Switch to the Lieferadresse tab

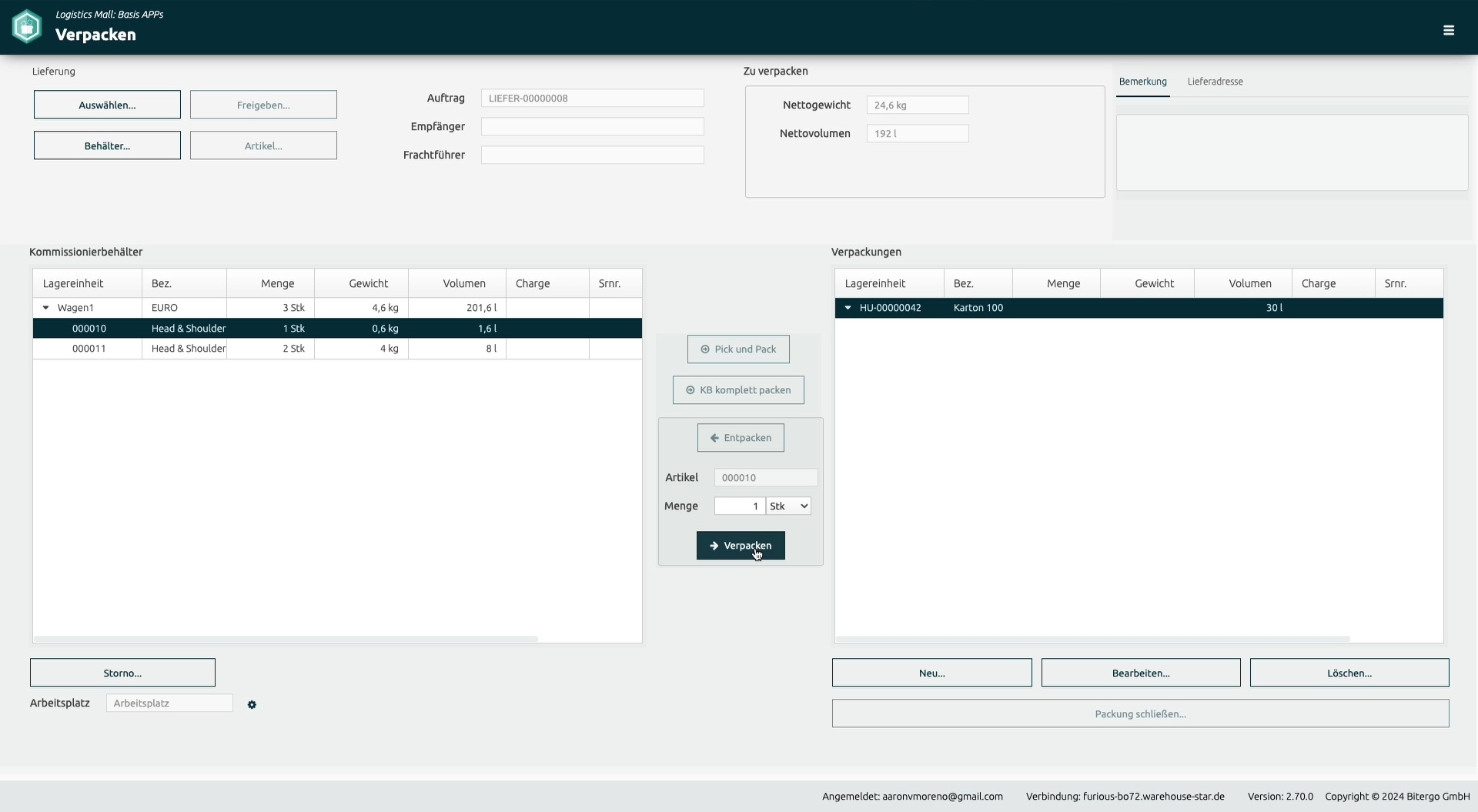1215,82
